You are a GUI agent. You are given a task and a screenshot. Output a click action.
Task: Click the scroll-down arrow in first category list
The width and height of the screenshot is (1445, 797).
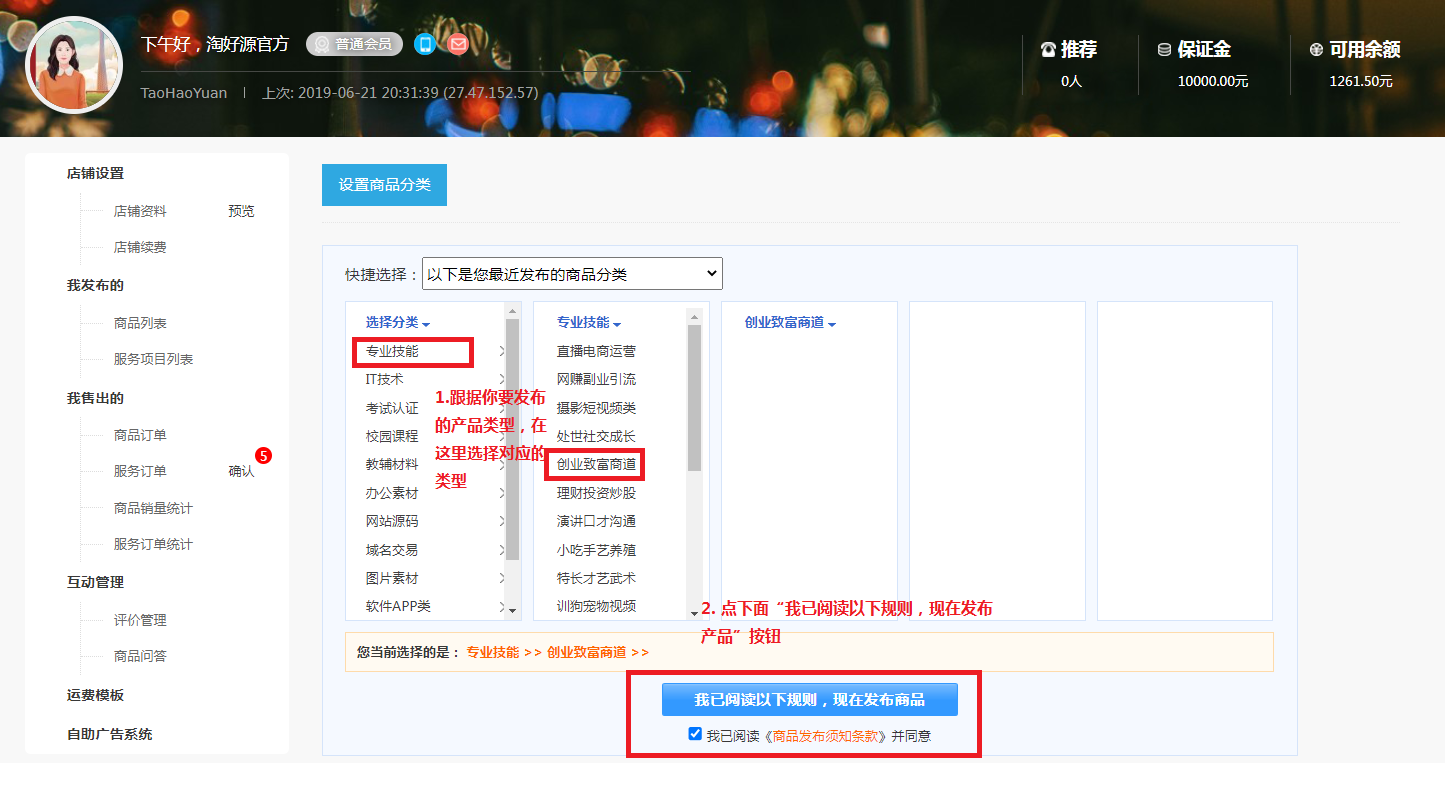click(x=513, y=610)
